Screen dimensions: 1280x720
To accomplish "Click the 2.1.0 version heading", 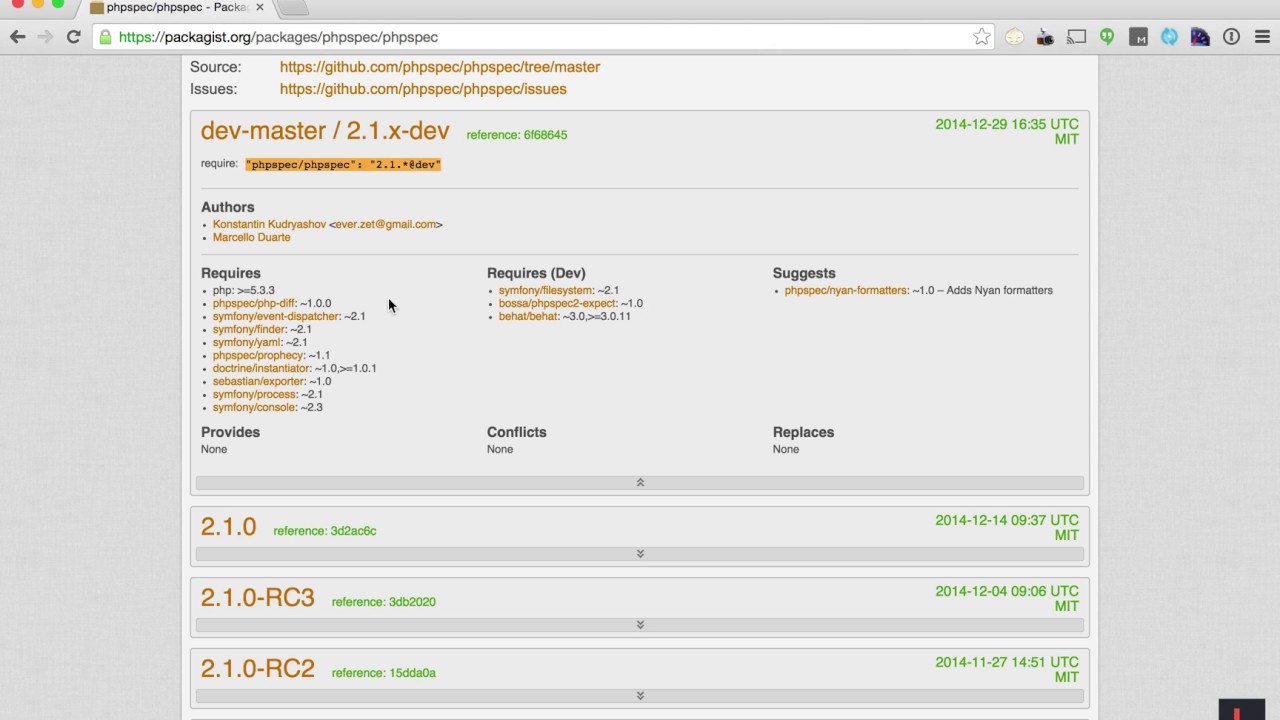I will click(x=229, y=527).
